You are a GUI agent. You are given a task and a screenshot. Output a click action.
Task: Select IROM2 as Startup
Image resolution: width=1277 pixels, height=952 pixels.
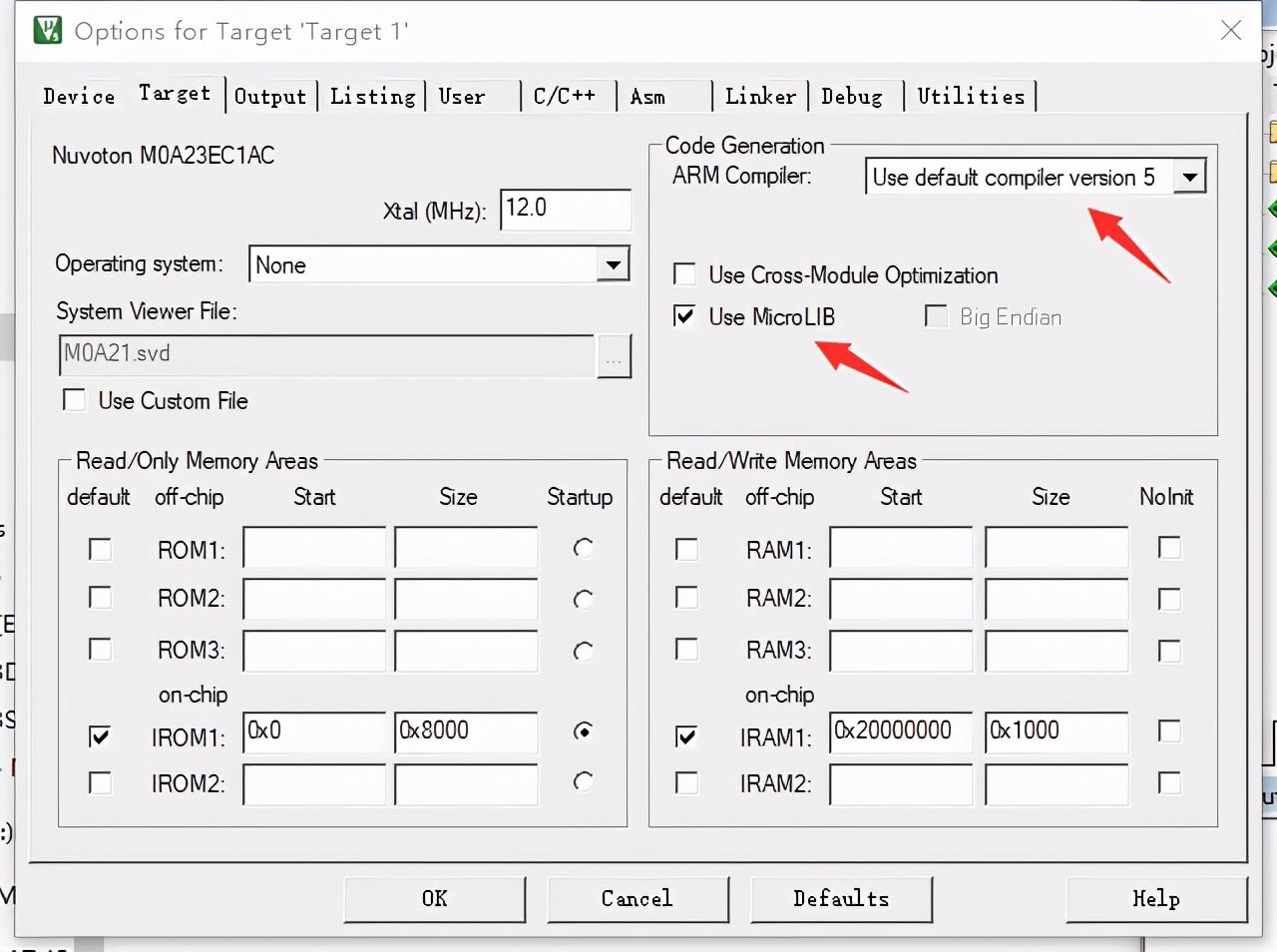(x=584, y=781)
